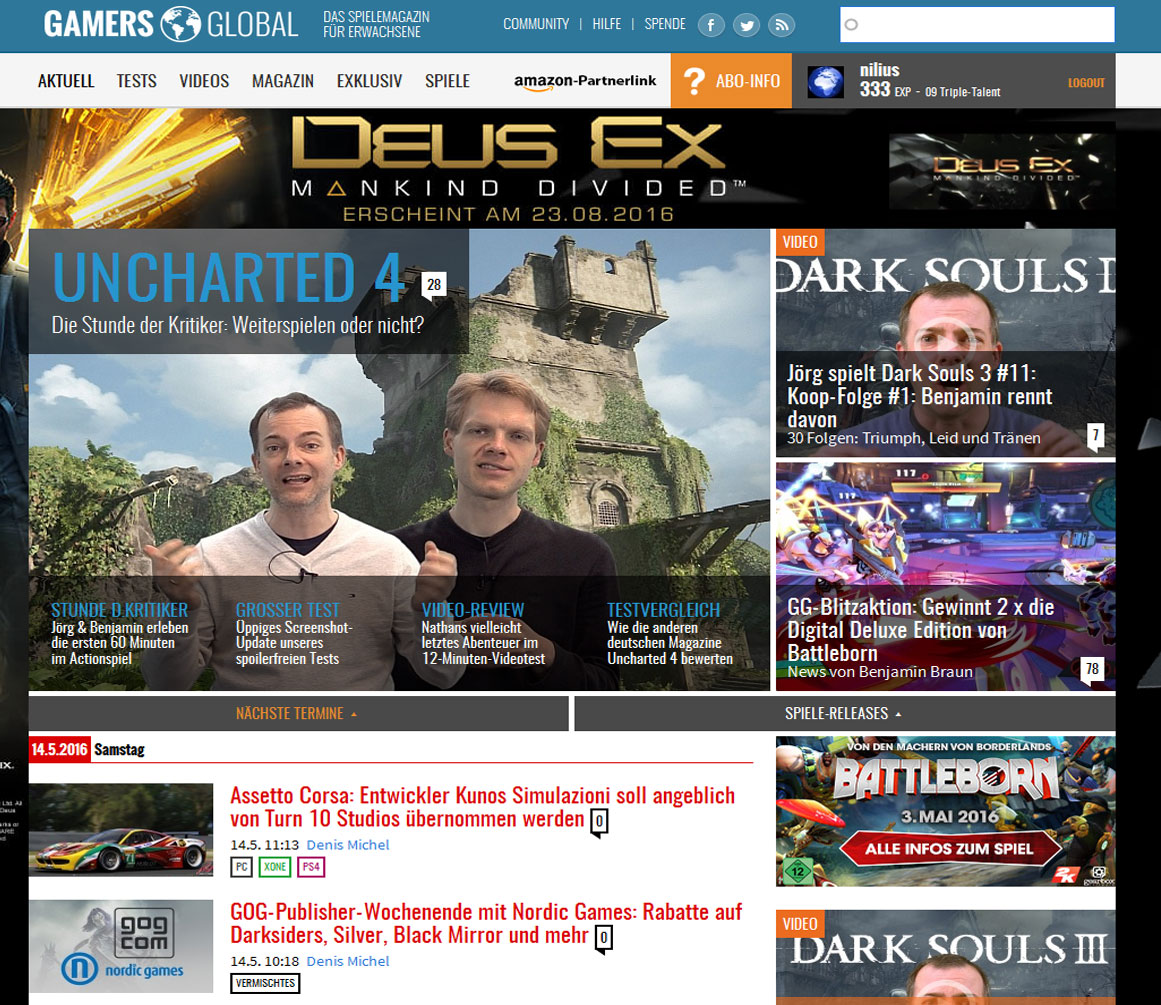The width and height of the screenshot is (1161, 1005).
Task: Open the SPENDE link
Action: point(665,24)
